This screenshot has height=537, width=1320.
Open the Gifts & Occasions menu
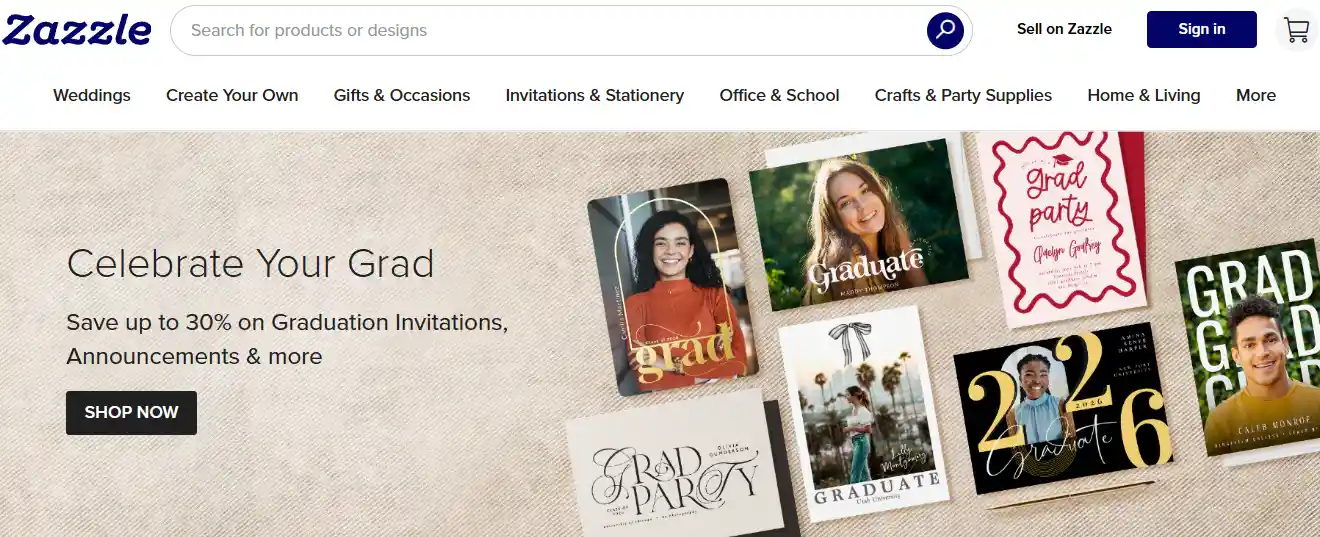[x=402, y=95]
